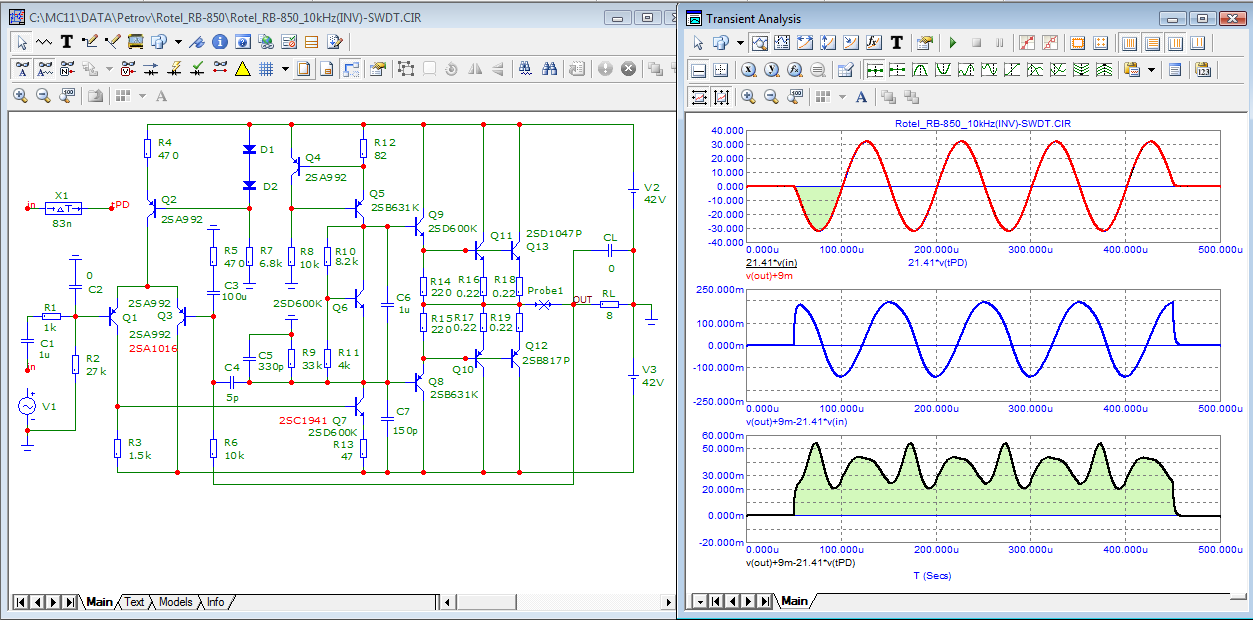
Task: Open dropdown next to analysis color squares icon
Action: [x=842, y=97]
